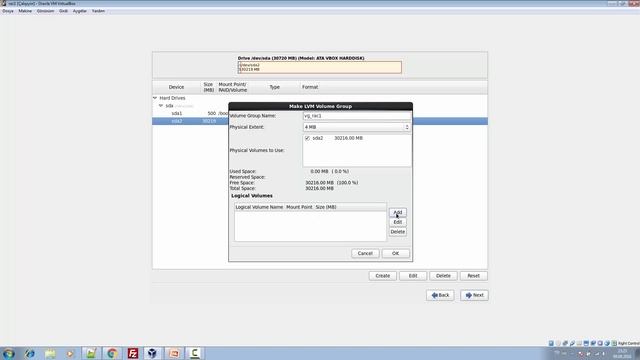Click the Format column header

click(x=310, y=87)
